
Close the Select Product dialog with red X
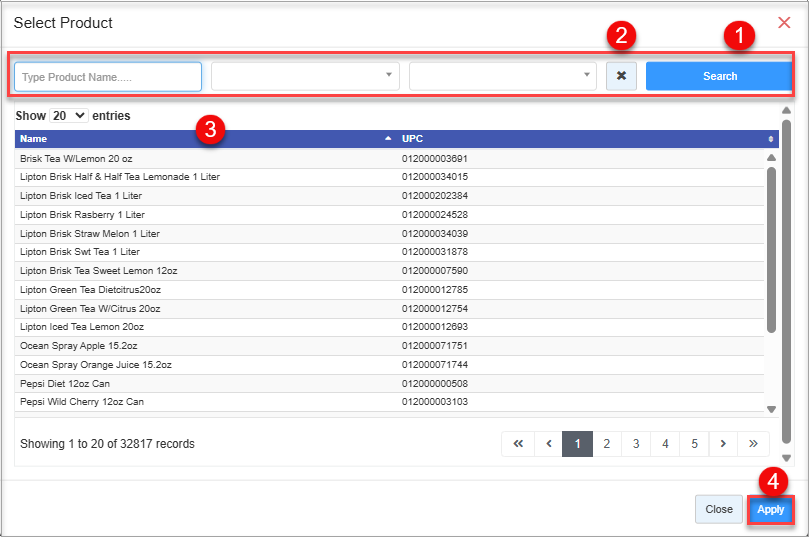click(784, 22)
